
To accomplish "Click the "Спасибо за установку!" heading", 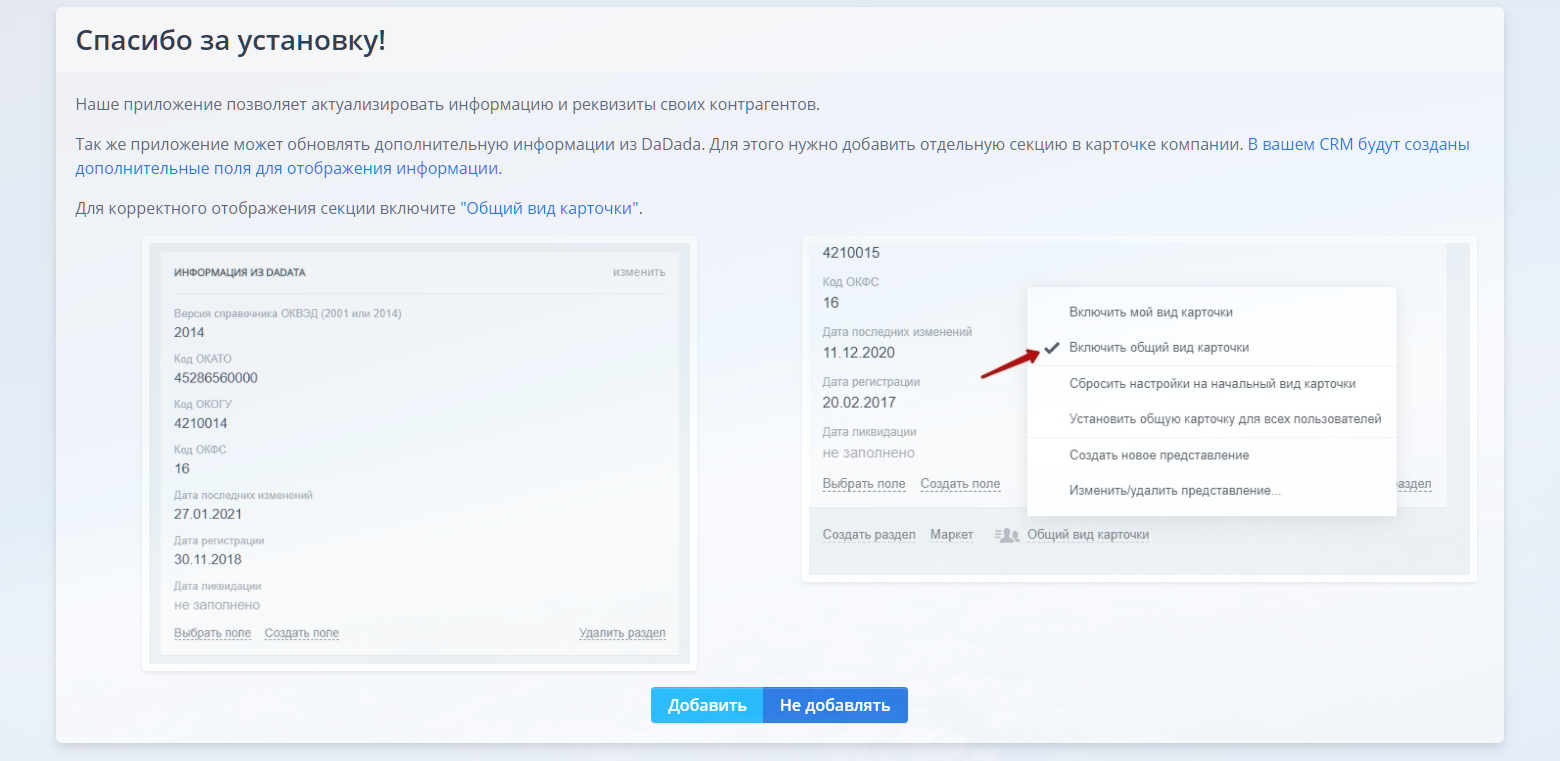I will [230, 41].
